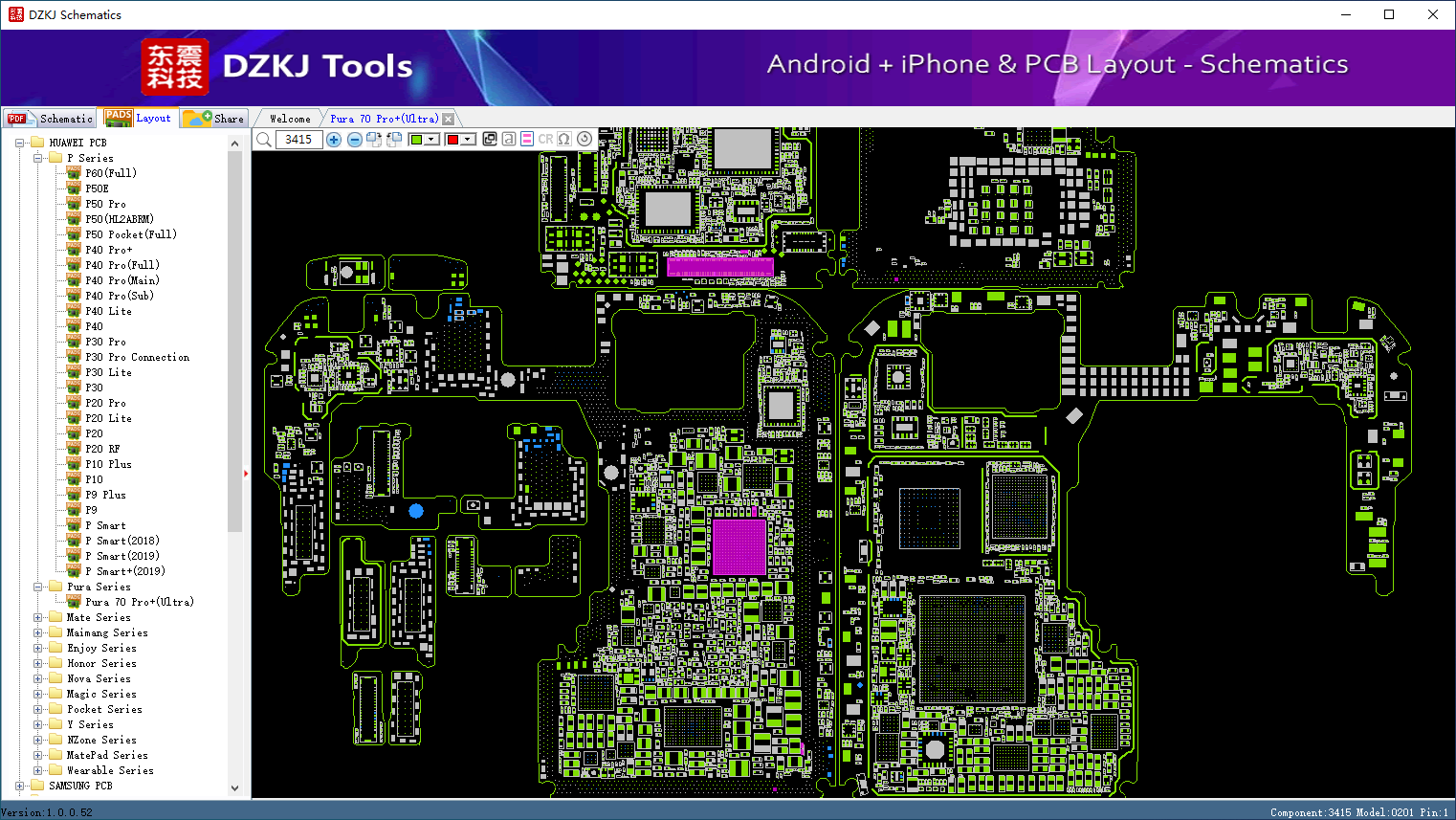Select P40 Pro(Main) in the tree

coord(122,280)
